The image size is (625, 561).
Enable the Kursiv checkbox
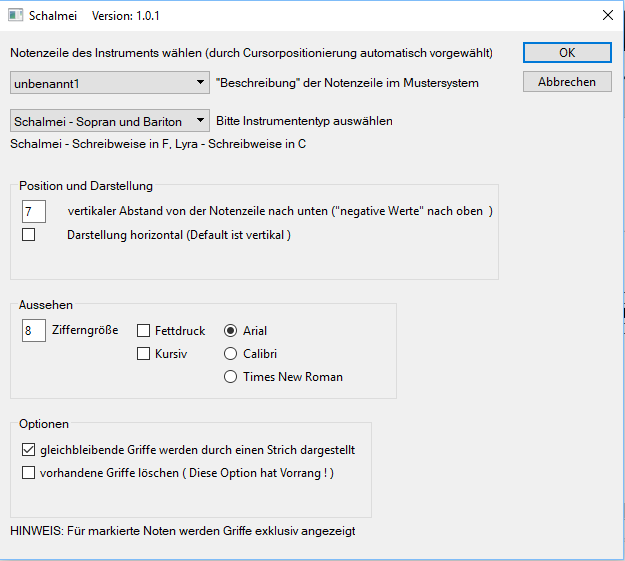click(x=144, y=354)
